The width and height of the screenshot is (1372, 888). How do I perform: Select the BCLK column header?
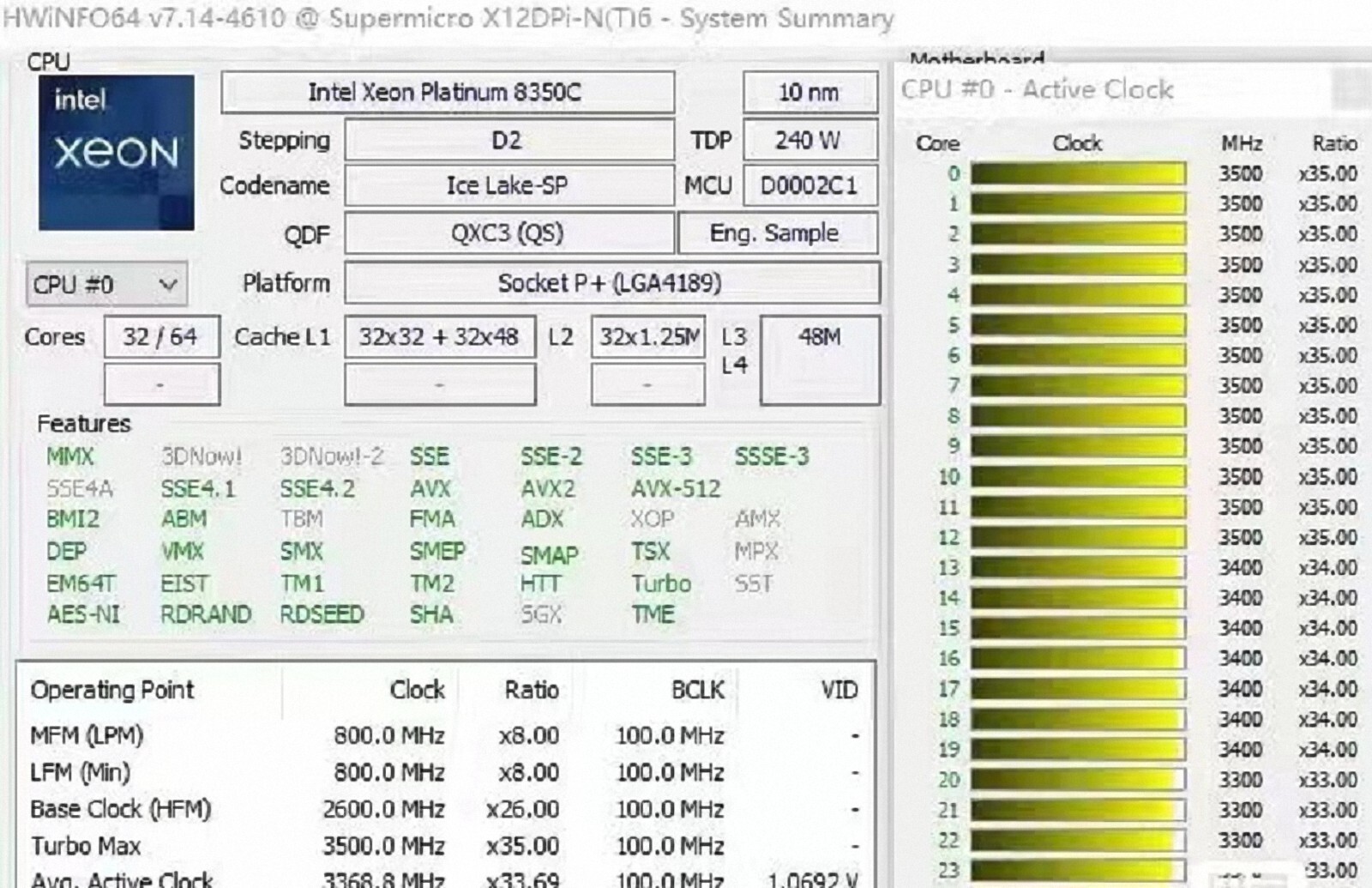pyautogui.click(x=698, y=690)
